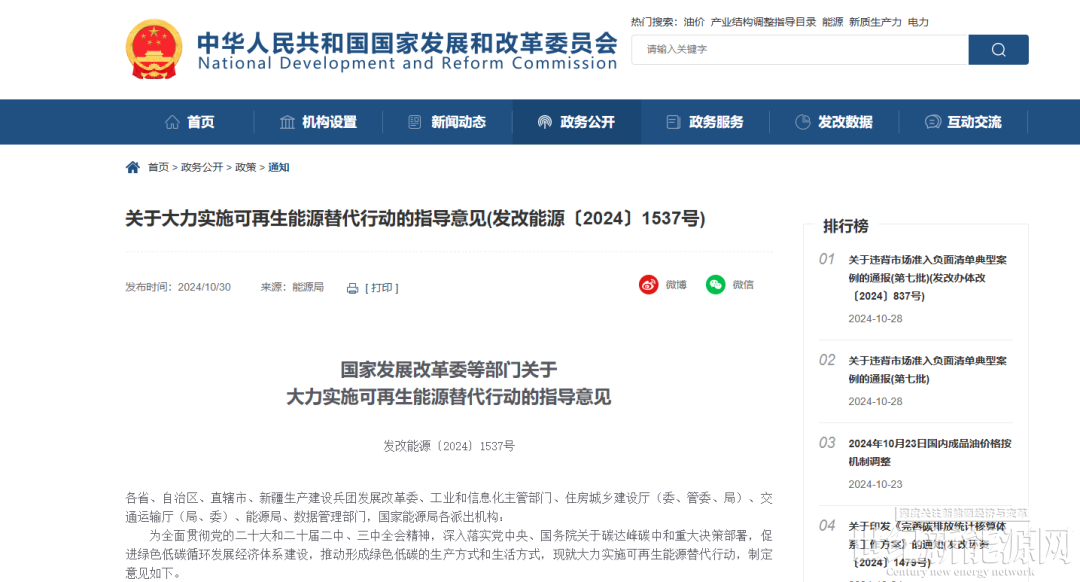The height and width of the screenshot is (582, 1080).
Task: Click the search magnifier button
Action: pyautogui.click(x=998, y=50)
